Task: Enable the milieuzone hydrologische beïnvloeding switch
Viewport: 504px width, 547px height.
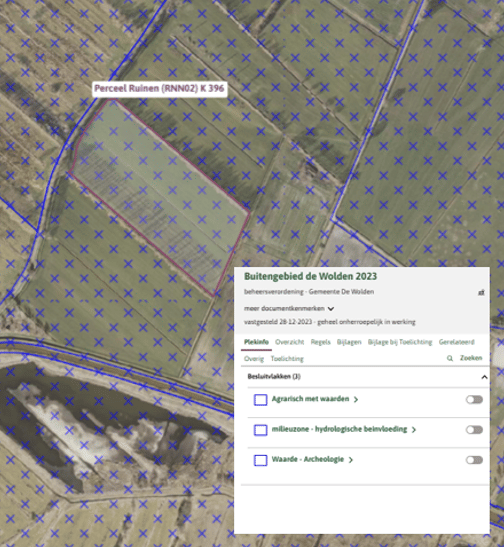Action: [x=474, y=430]
